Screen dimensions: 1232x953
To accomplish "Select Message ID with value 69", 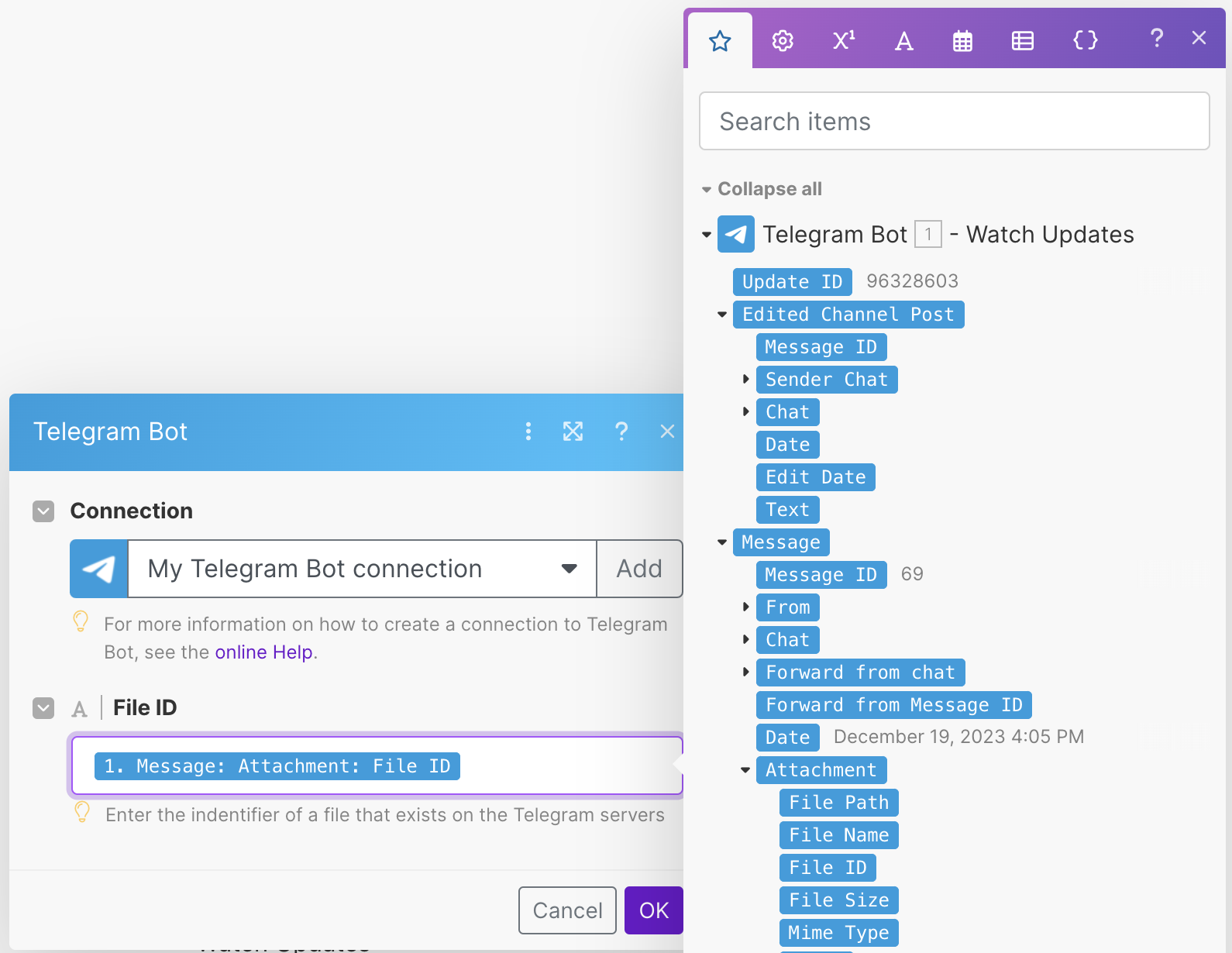I will click(821, 575).
